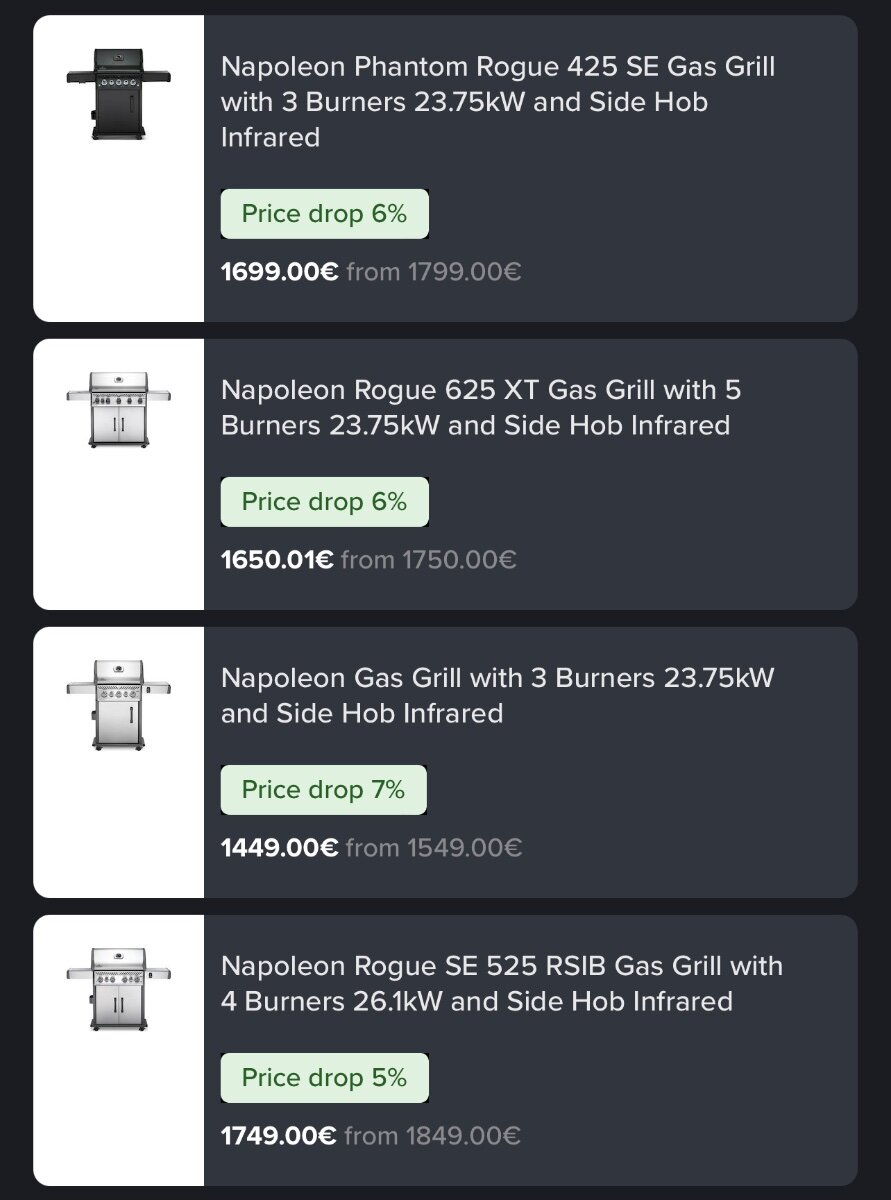Select the 1650.01€ current price
This screenshot has width=891, height=1200.
click(277, 560)
